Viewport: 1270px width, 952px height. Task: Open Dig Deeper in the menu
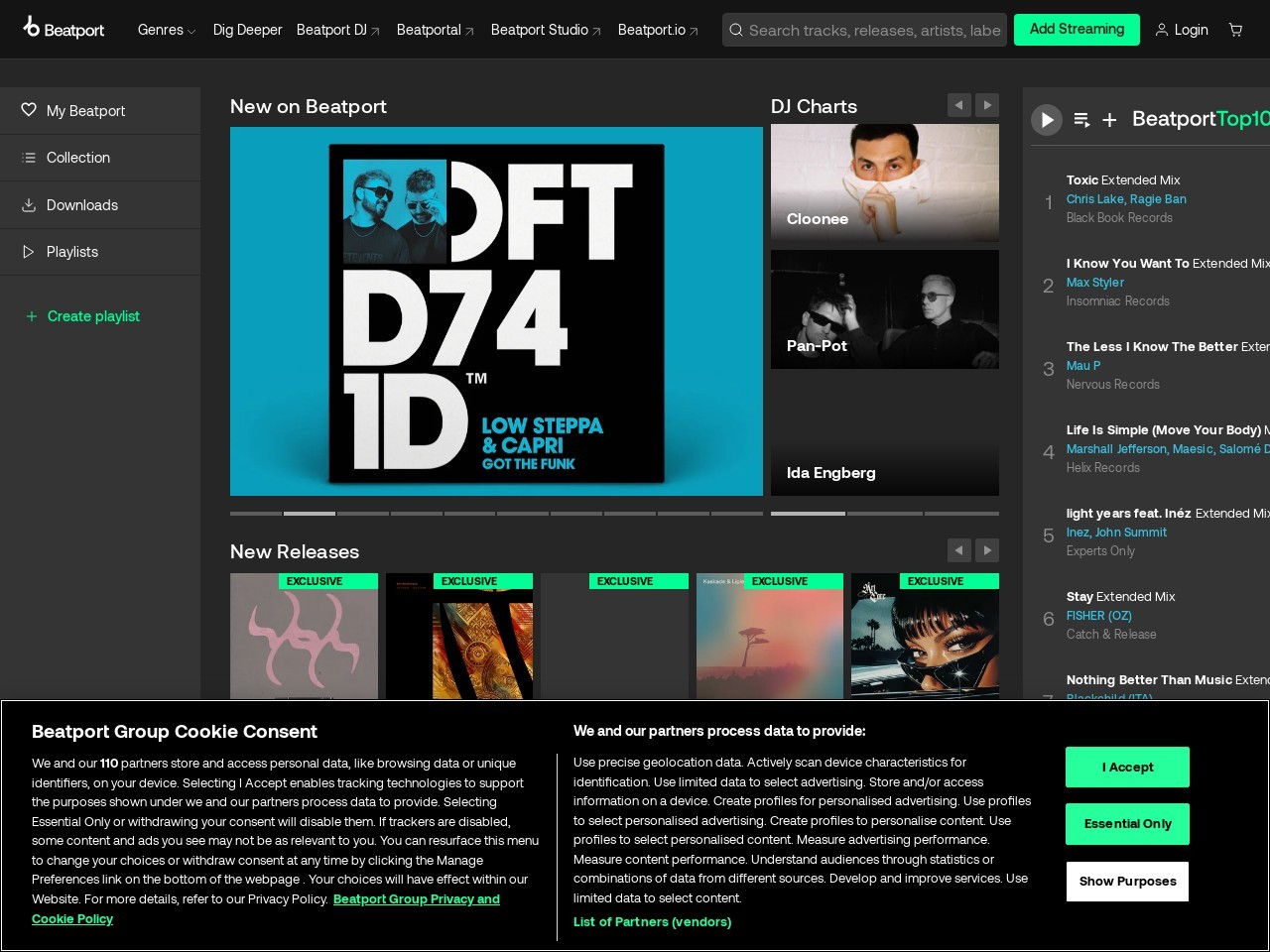[x=247, y=30]
